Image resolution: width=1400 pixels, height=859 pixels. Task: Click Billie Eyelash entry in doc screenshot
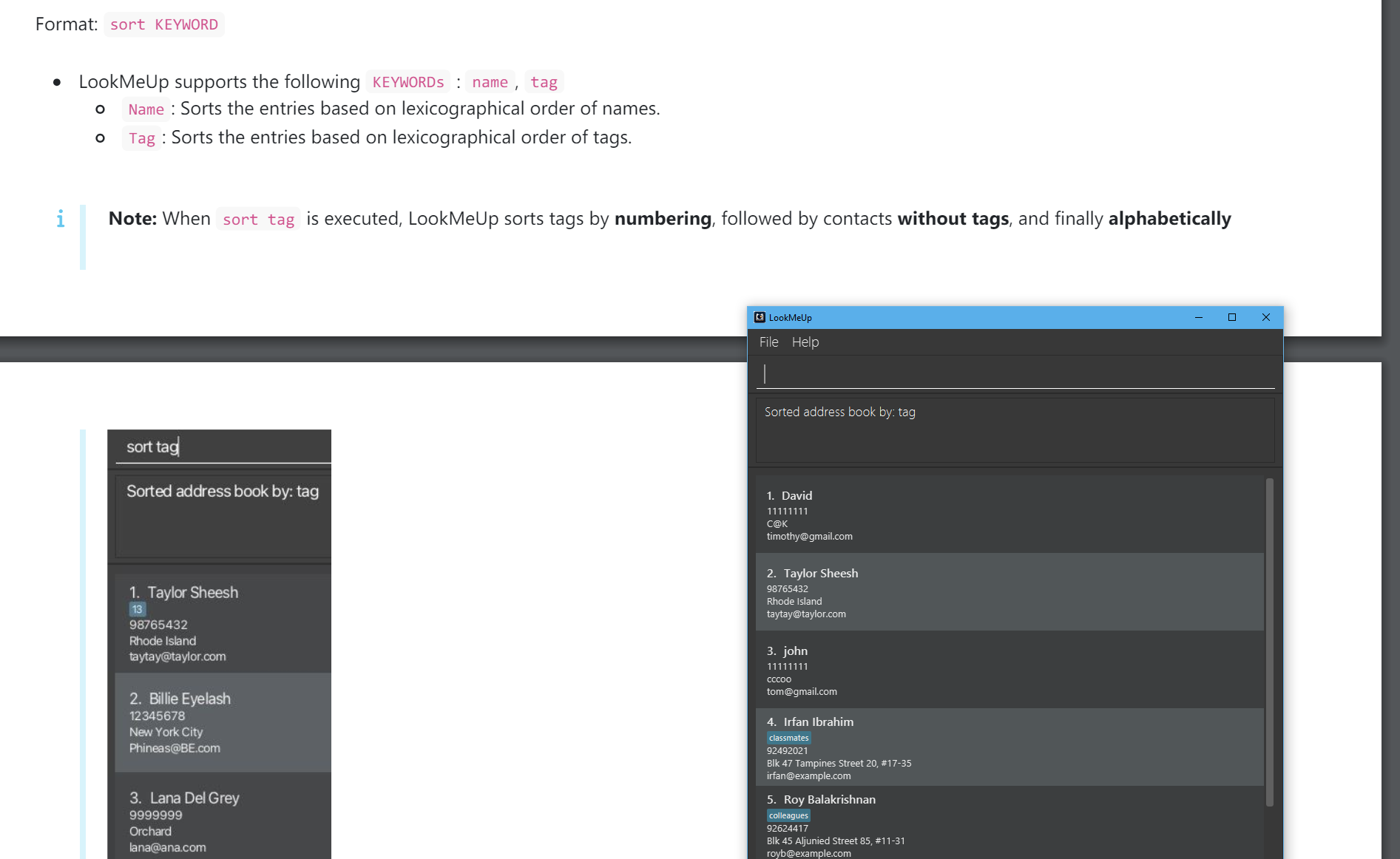pos(223,722)
